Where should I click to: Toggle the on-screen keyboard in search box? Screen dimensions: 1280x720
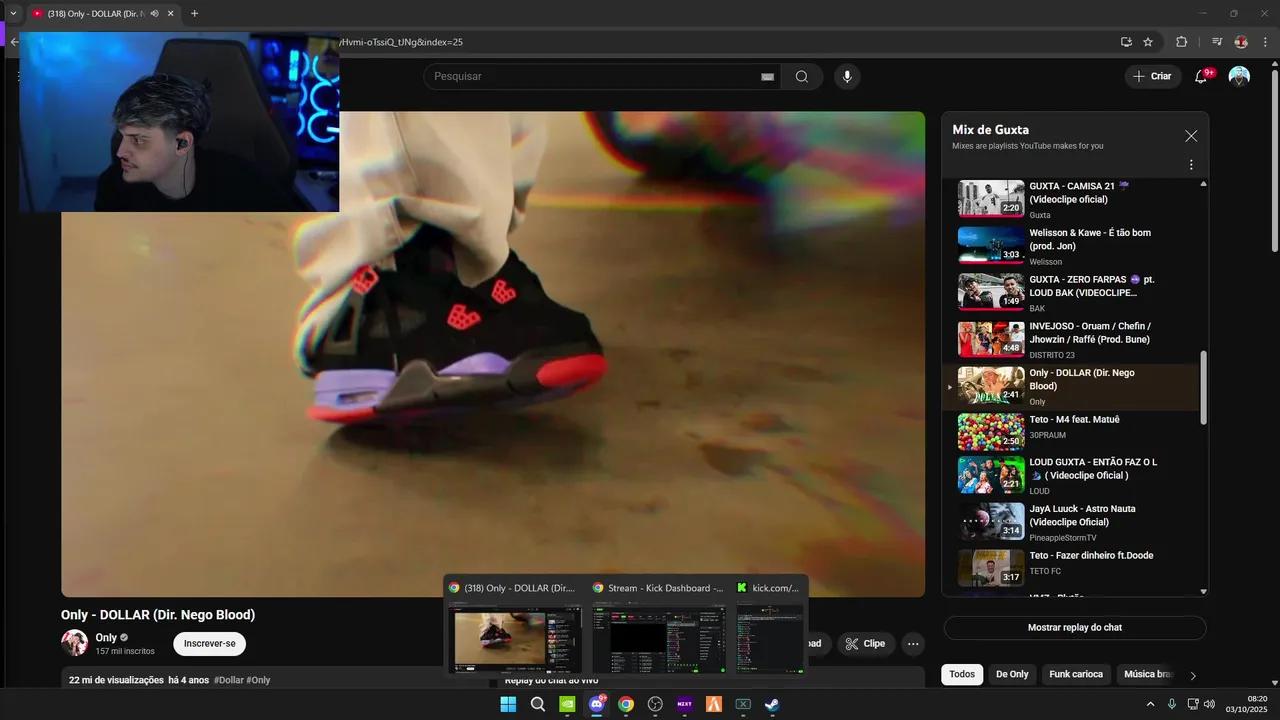(x=767, y=77)
